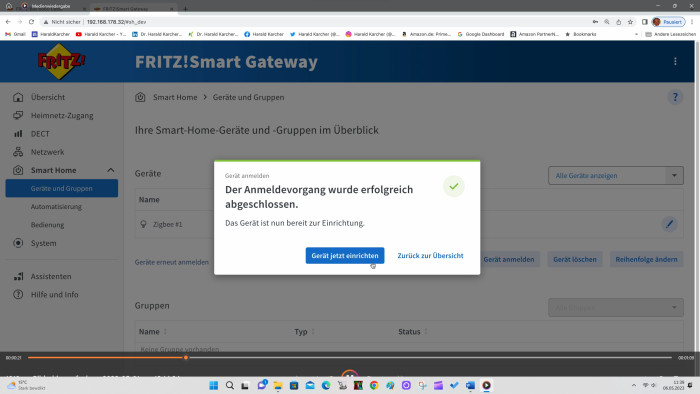Open the Google Dashboard bookmark
The height and width of the screenshot is (394, 700).
point(481,34)
